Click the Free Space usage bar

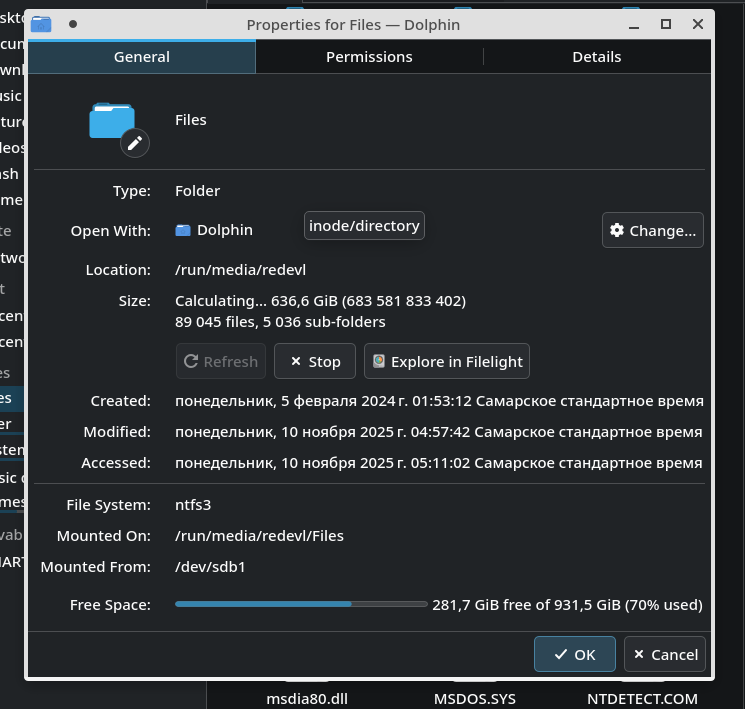(301, 604)
